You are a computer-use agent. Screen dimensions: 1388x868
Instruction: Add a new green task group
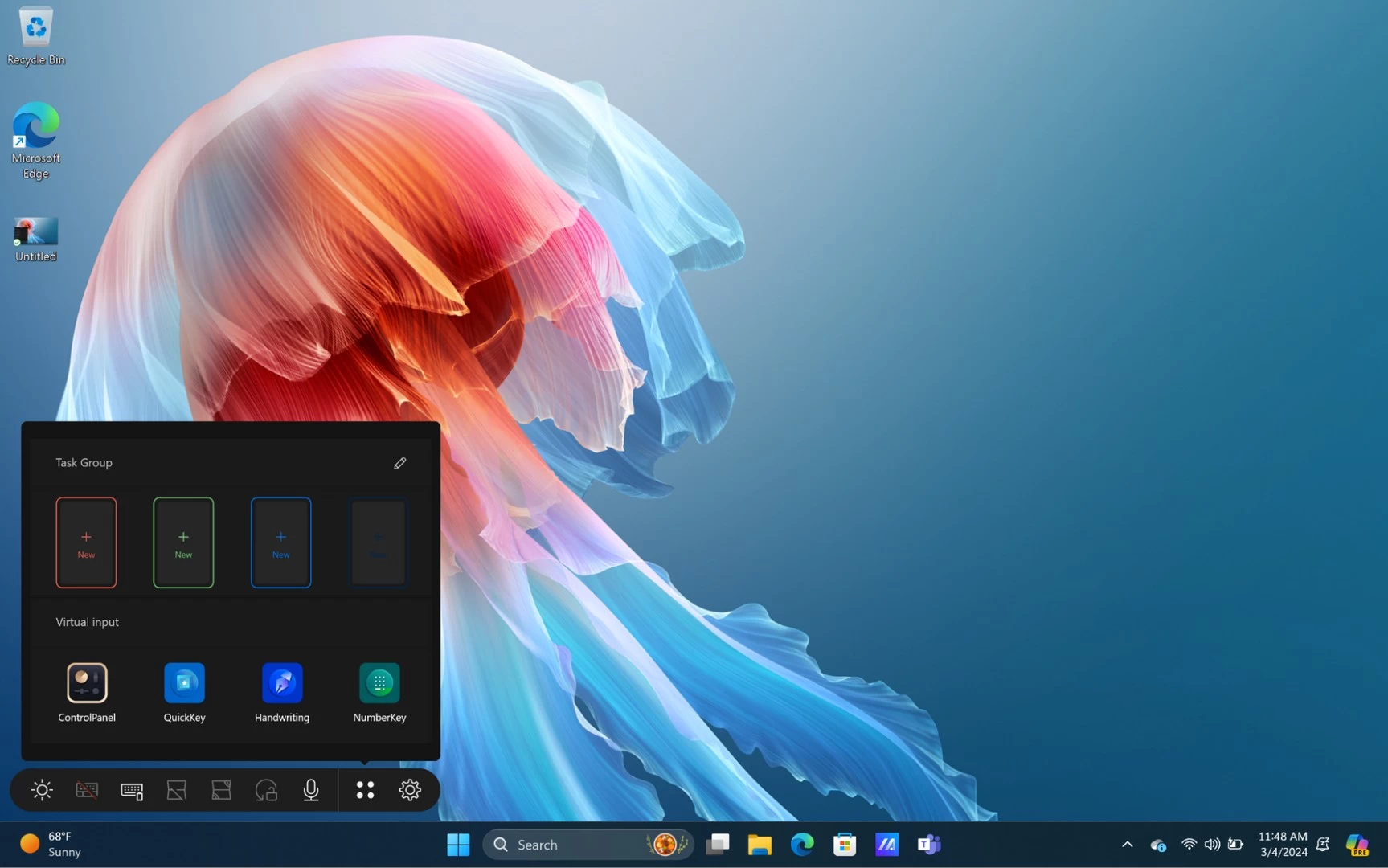(183, 542)
